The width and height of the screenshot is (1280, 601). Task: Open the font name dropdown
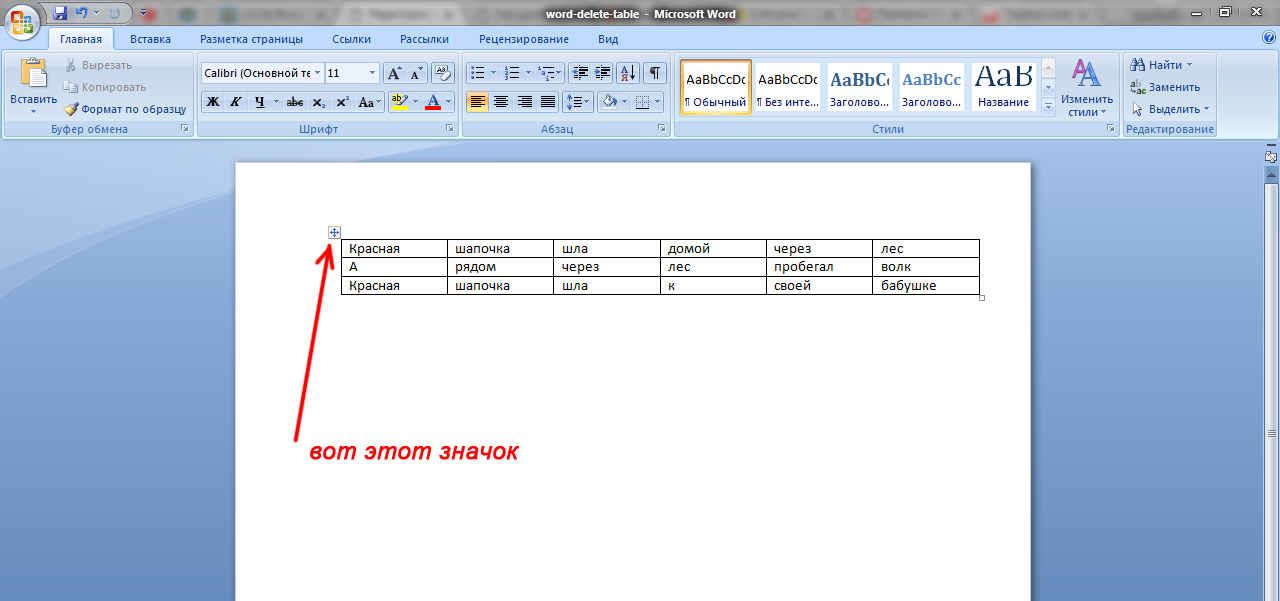tap(317, 73)
